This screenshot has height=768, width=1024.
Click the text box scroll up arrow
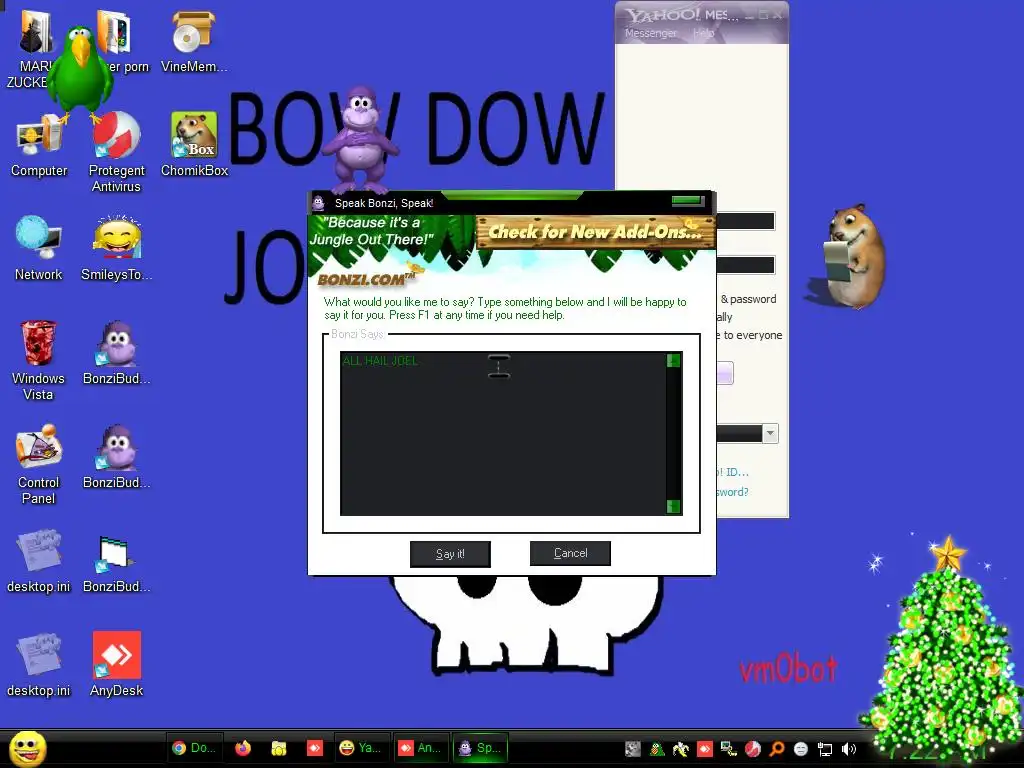coord(673,360)
